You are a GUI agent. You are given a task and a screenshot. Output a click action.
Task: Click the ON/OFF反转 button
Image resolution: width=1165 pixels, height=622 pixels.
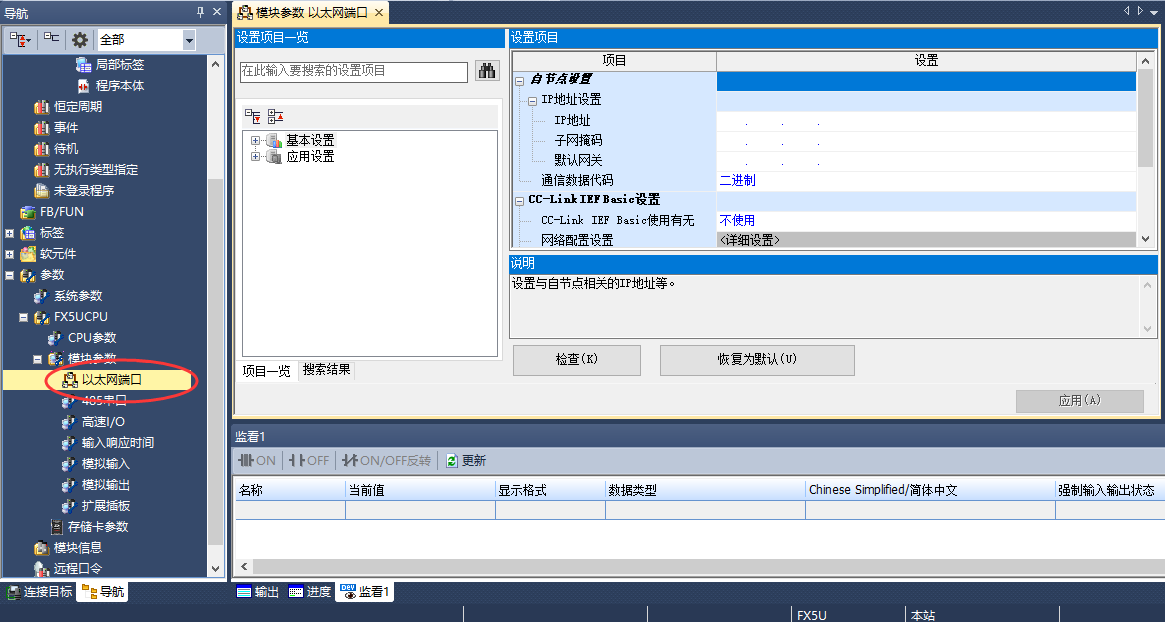[387, 461]
